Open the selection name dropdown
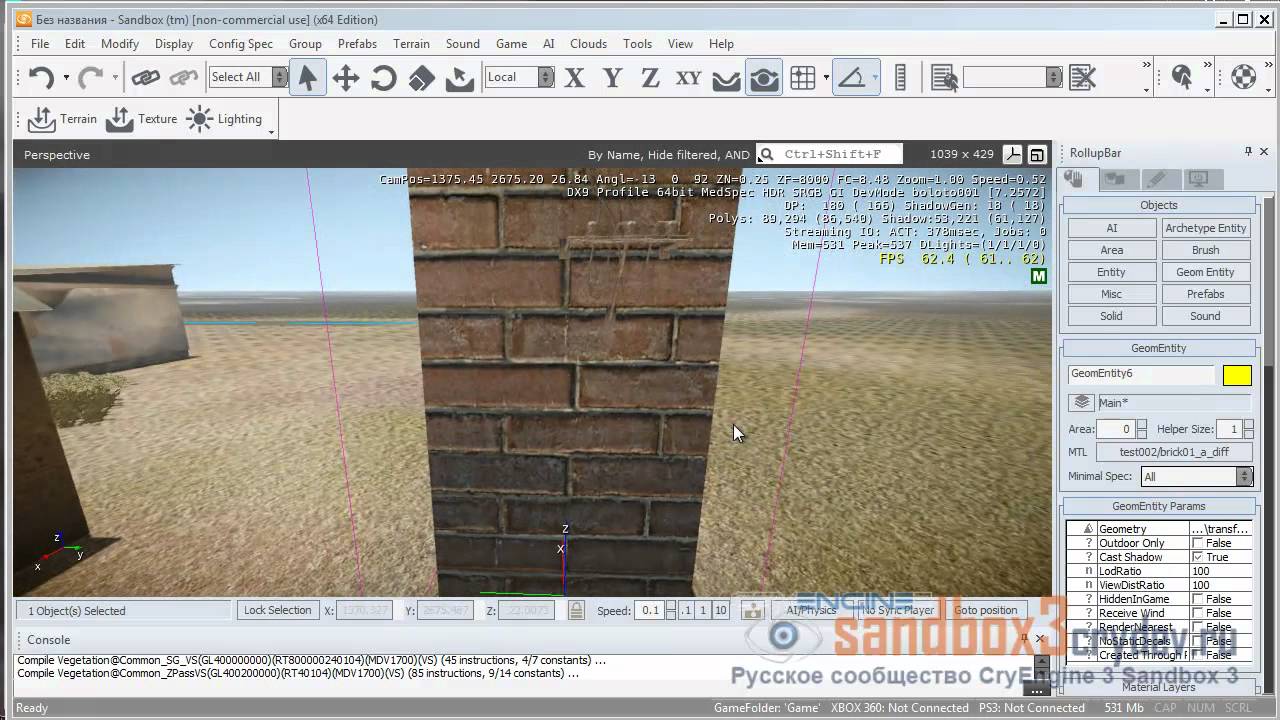This screenshot has width=1280, height=720. [1012, 77]
